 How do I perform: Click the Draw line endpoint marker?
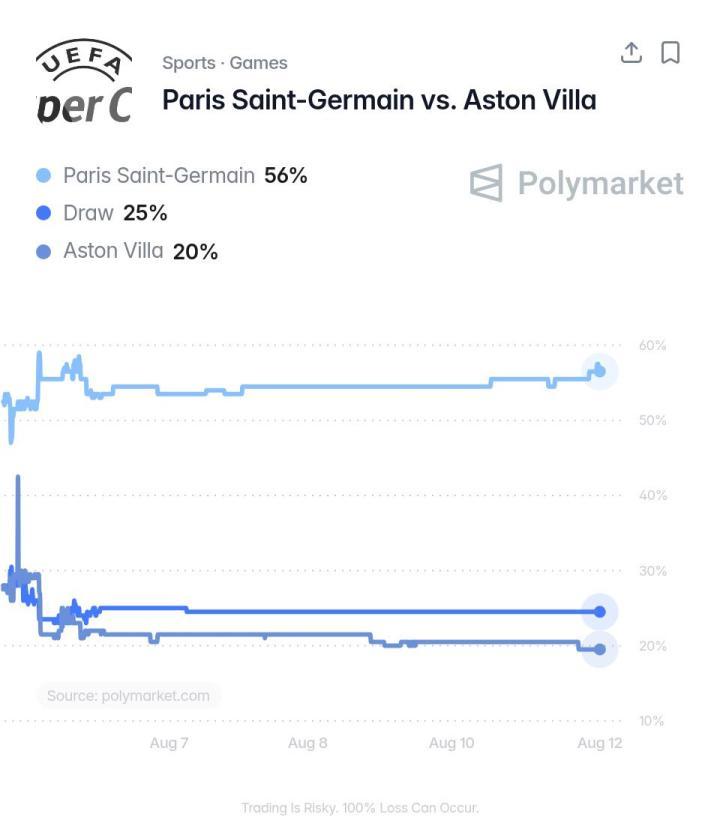click(x=600, y=612)
